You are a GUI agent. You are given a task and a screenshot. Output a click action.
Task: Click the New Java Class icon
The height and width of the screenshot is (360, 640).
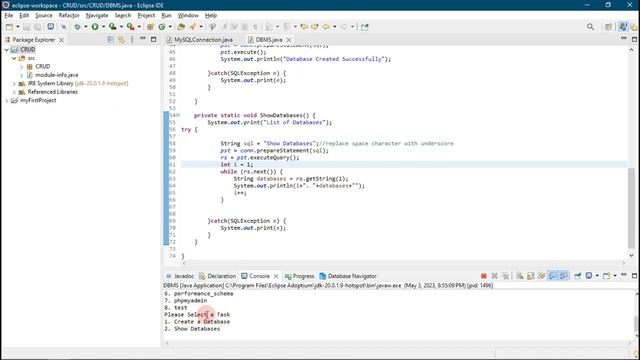(x=162, y=27)
